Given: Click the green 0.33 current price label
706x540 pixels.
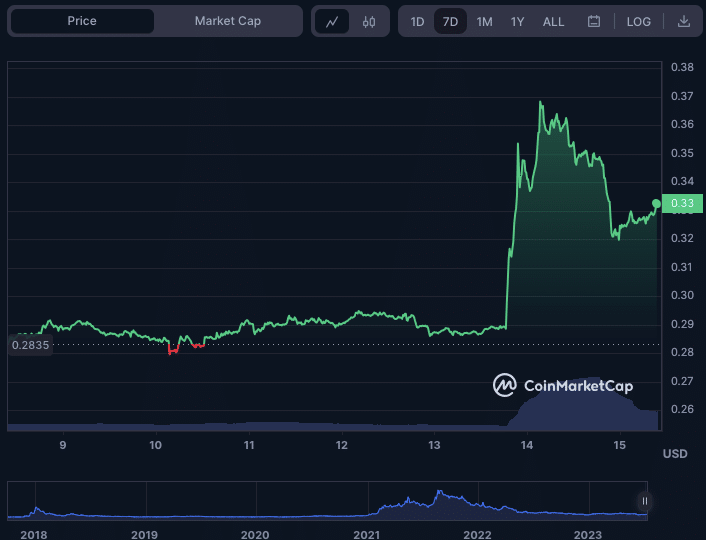Looking at the screenshot, I should click(683, 204).
